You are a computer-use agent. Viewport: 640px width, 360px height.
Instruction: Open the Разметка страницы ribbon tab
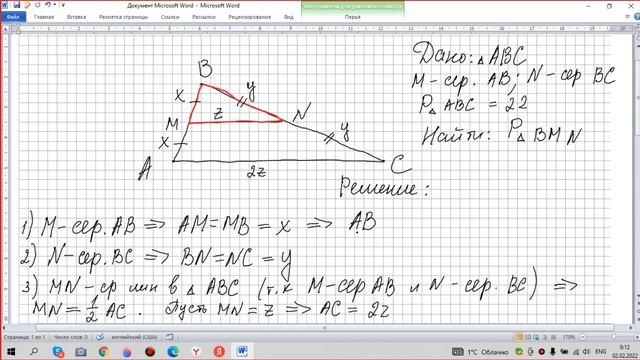pyautogui.click(x=123, y=17)
